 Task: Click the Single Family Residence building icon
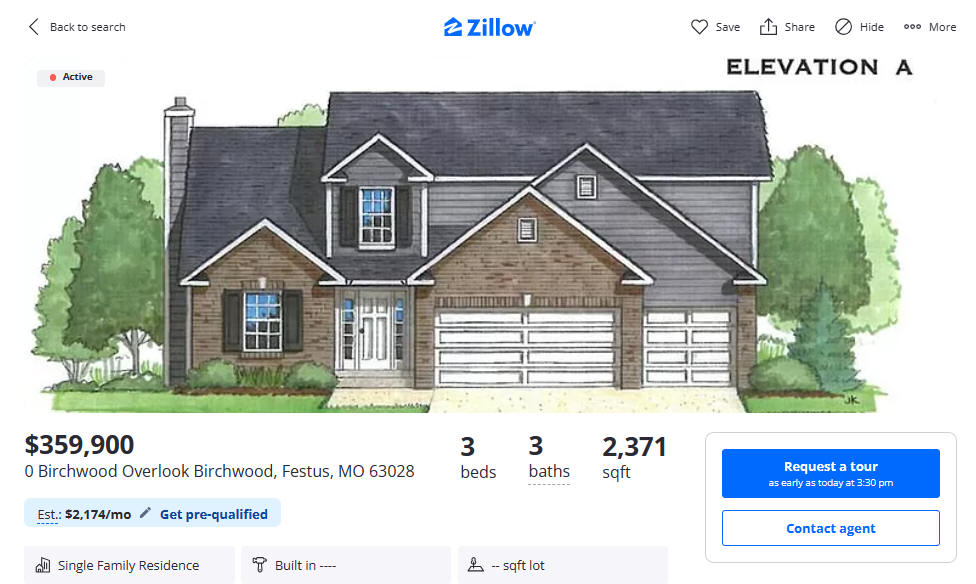point(42,565)
